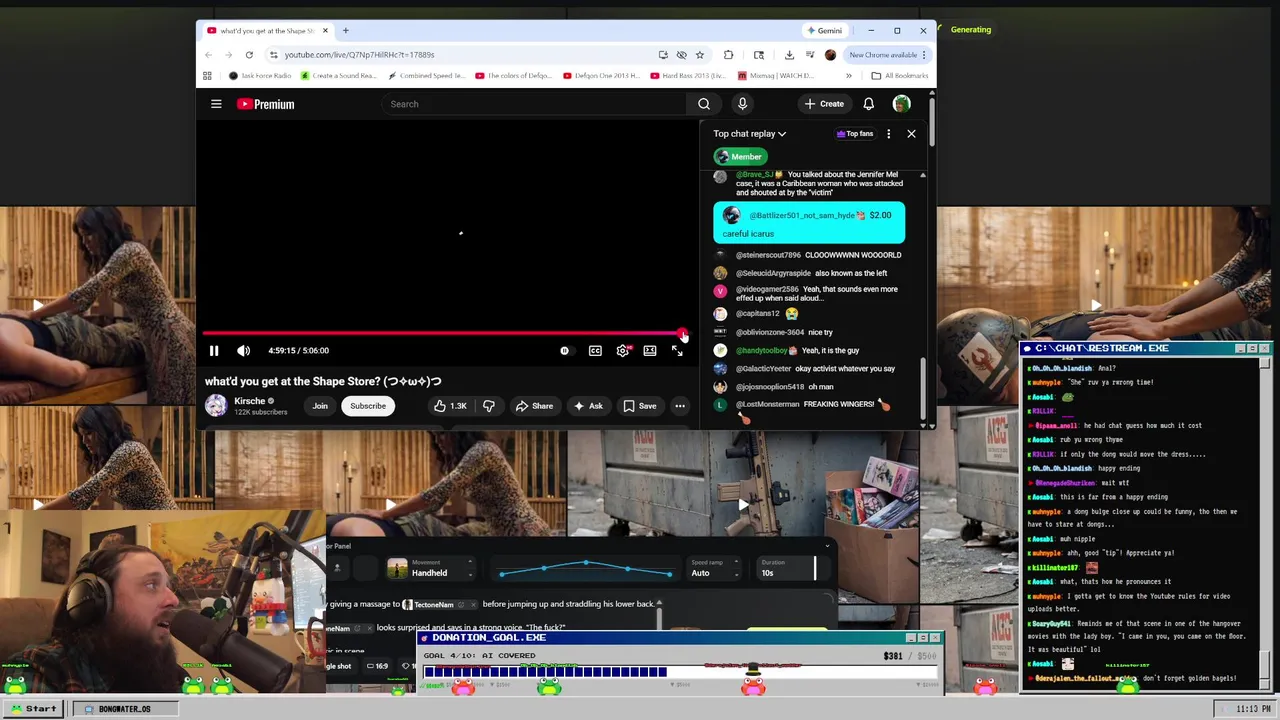Open Chrome downloads
1280x720 pixels.
point(789,55)
